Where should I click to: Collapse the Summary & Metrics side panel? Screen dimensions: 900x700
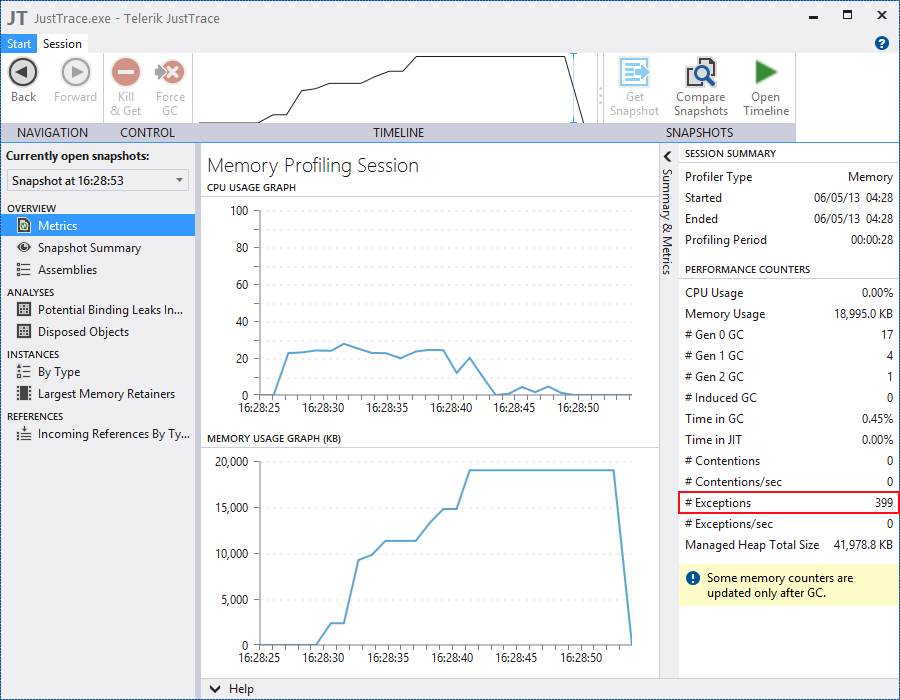[x=668, y=157]
